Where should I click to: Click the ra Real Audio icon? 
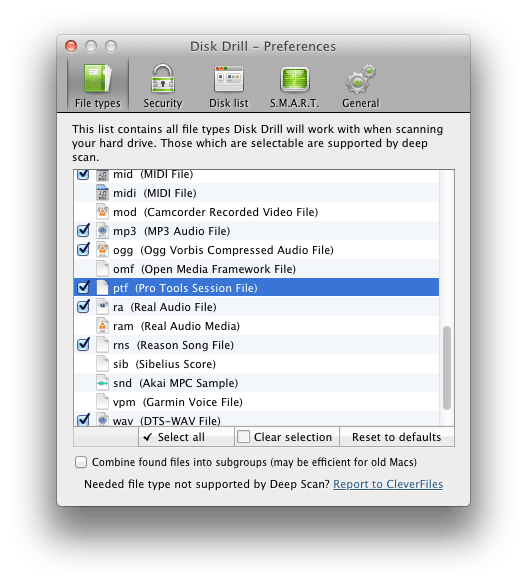(x=102, y=307)
